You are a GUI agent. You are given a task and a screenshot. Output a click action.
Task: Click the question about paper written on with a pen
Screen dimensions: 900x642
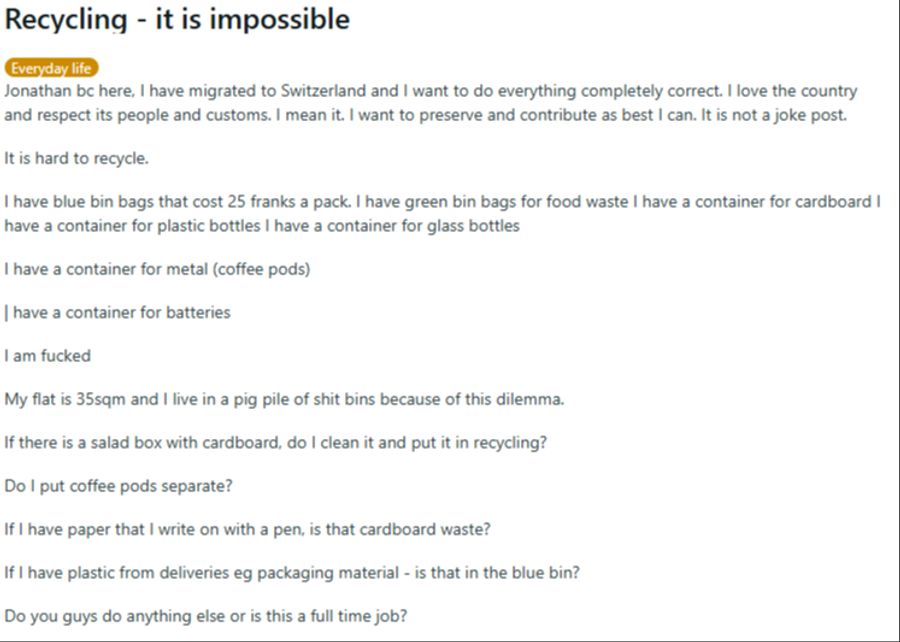tap(247, 529)
